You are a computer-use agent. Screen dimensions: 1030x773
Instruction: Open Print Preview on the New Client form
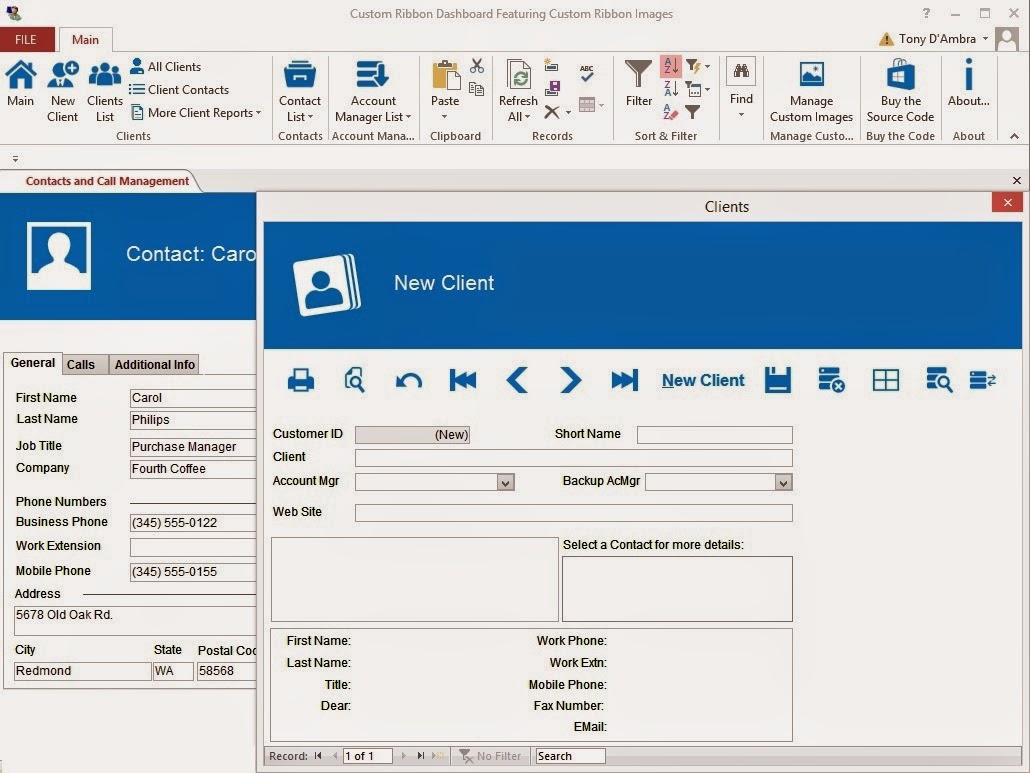point(354,380)
